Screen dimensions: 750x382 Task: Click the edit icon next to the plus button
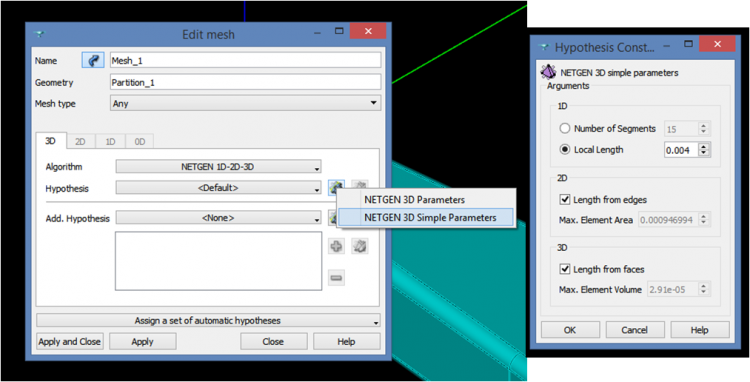point(360,247)
